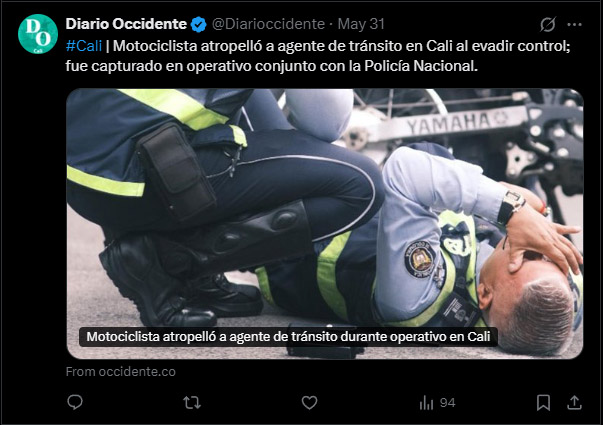The width and height of the screenshot is (603, 425).
Task: Click the blue verified badge
Action: tap(198, 25)
